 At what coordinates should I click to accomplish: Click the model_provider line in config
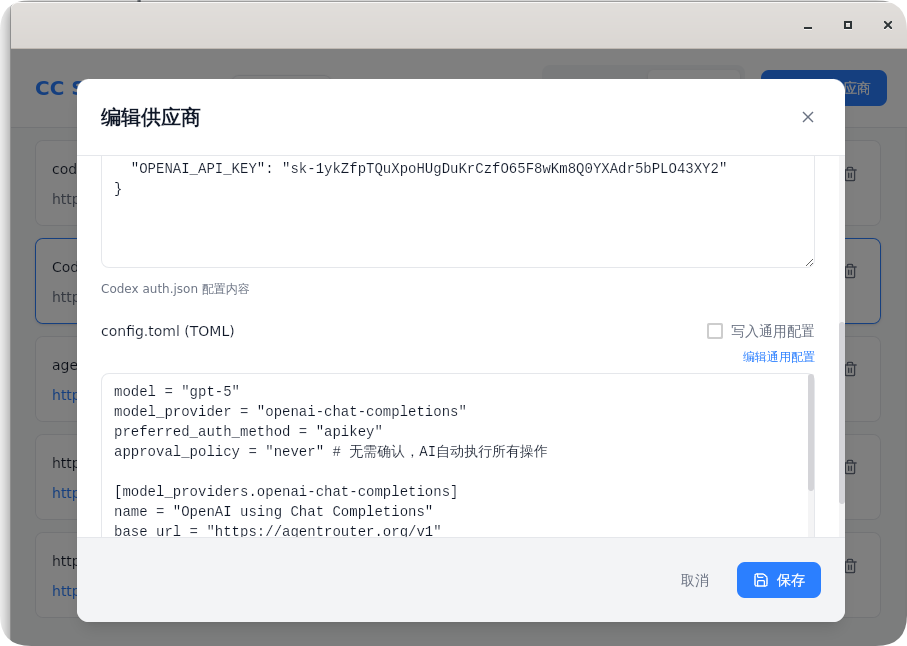point(290,411)
